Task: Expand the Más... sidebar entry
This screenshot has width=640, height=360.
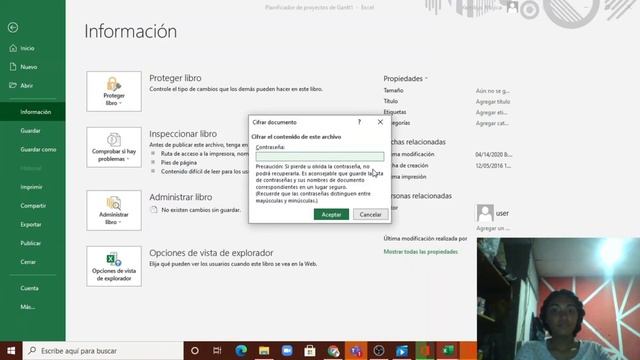Action: [27, 307]
